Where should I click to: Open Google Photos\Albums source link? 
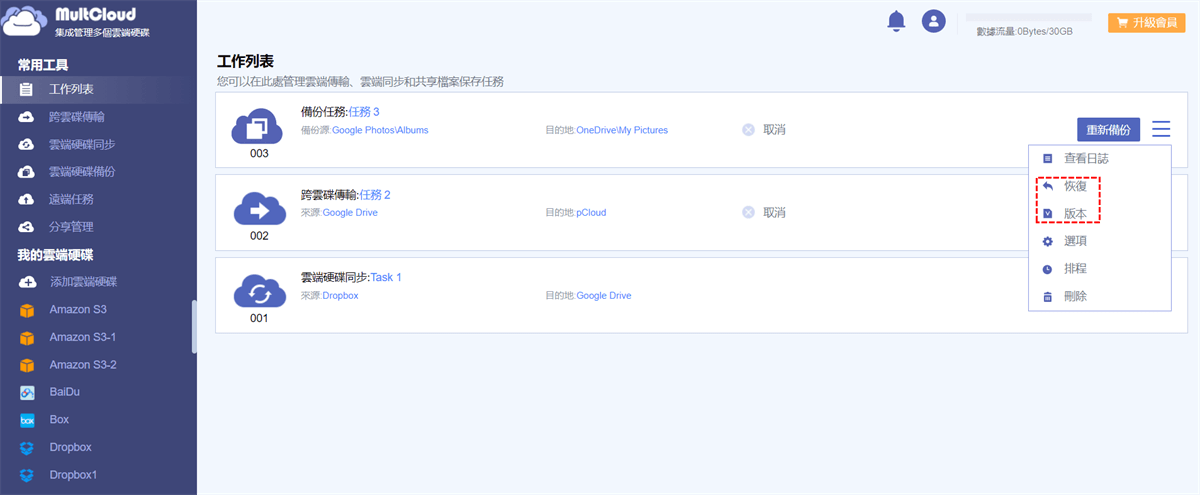(x=380, y=130)
